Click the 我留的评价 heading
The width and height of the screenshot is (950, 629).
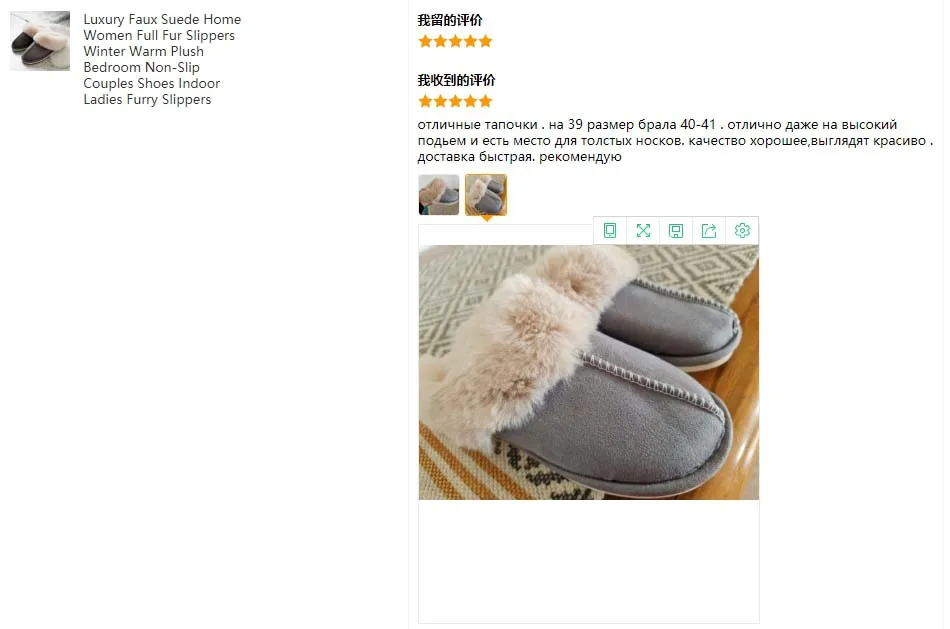(x=450, y=20)
